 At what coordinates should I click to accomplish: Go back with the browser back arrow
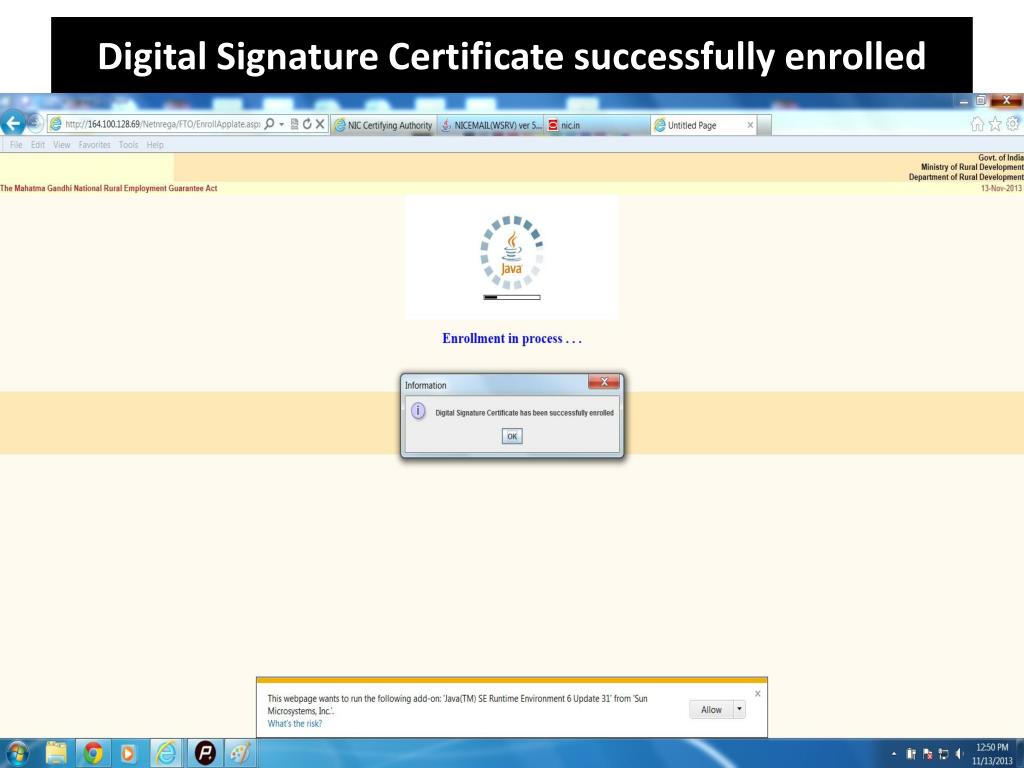[12, 123]
